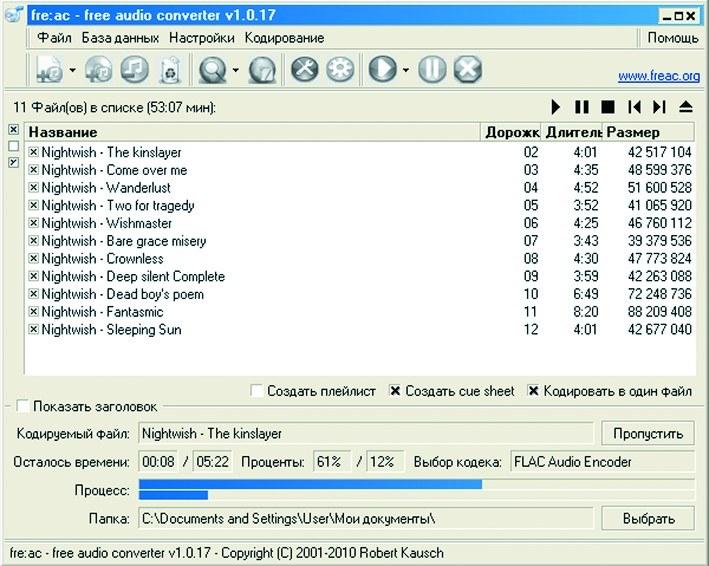709x566 pixels.
Task: Open the dropdown arrow beside Start encoding
Action: pos(405,70)
